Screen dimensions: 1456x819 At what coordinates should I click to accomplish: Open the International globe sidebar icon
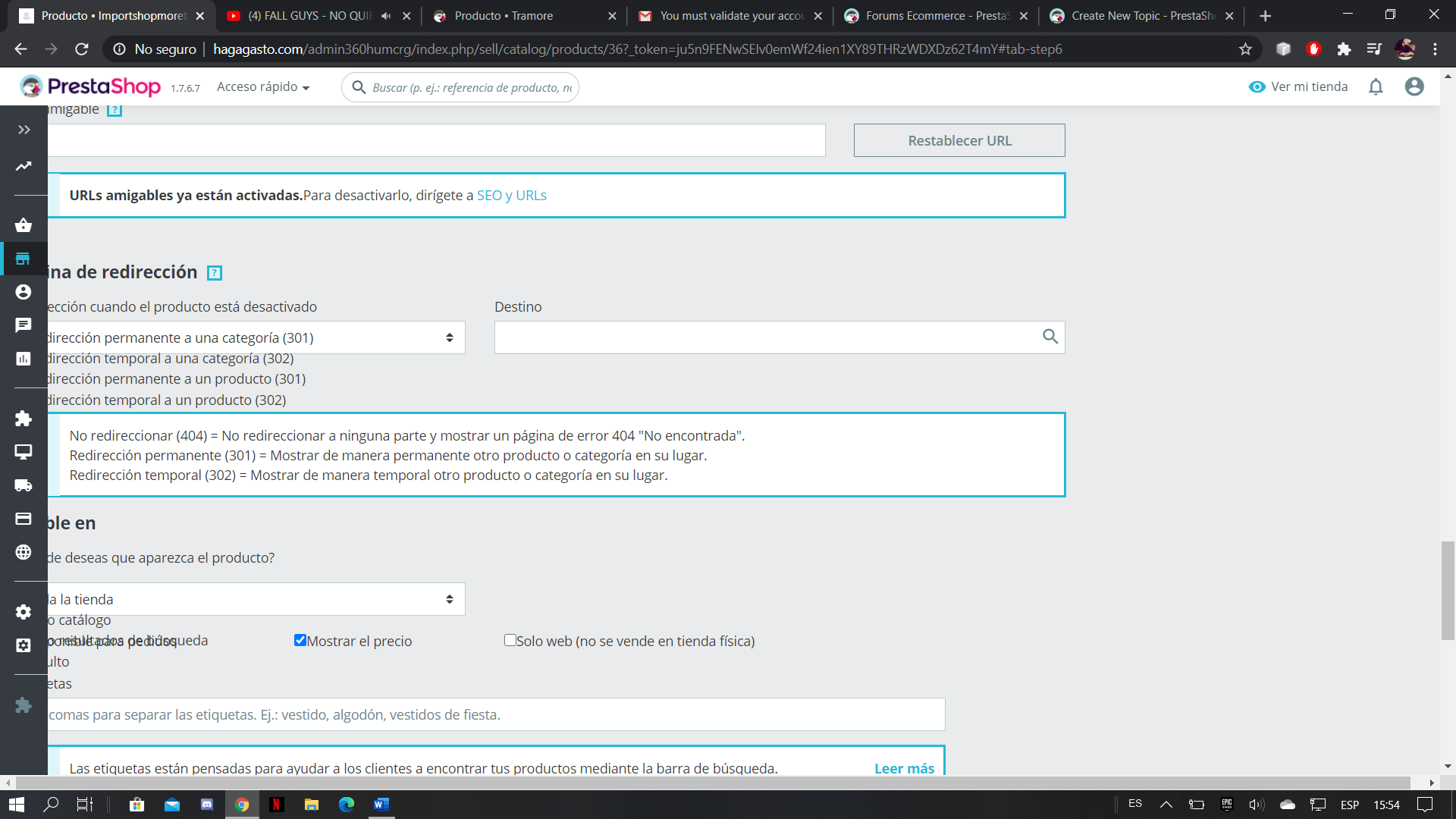[x=24, y=552]
